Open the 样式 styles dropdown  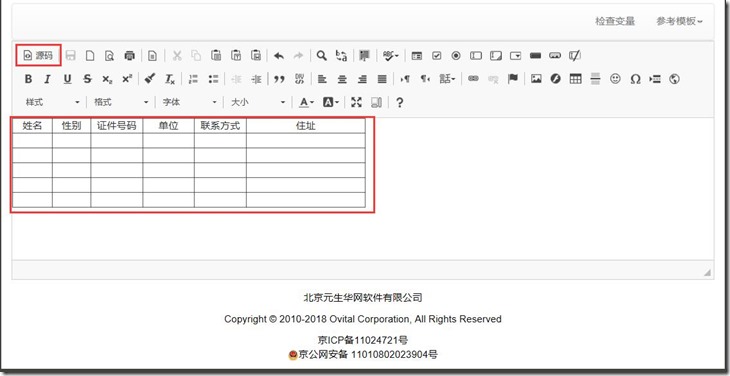(53, 102)
